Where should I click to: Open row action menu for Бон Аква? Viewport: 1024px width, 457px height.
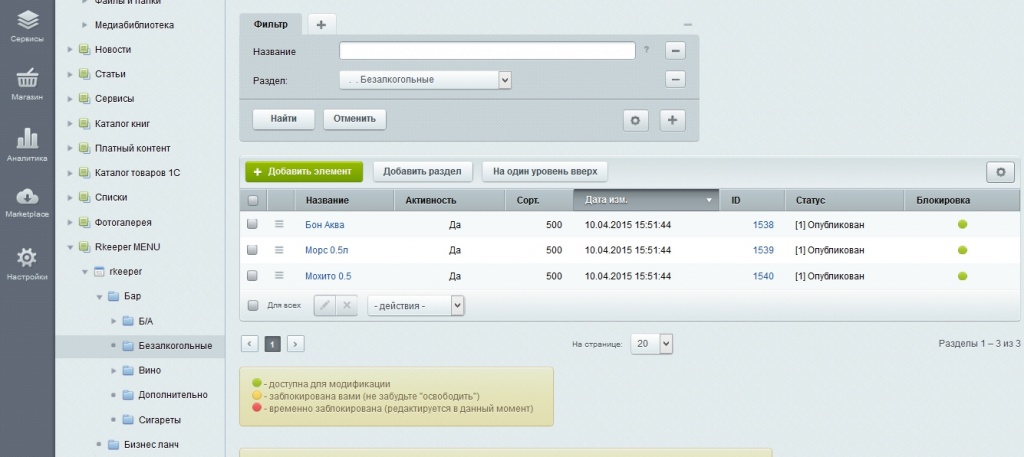(280, 225)
